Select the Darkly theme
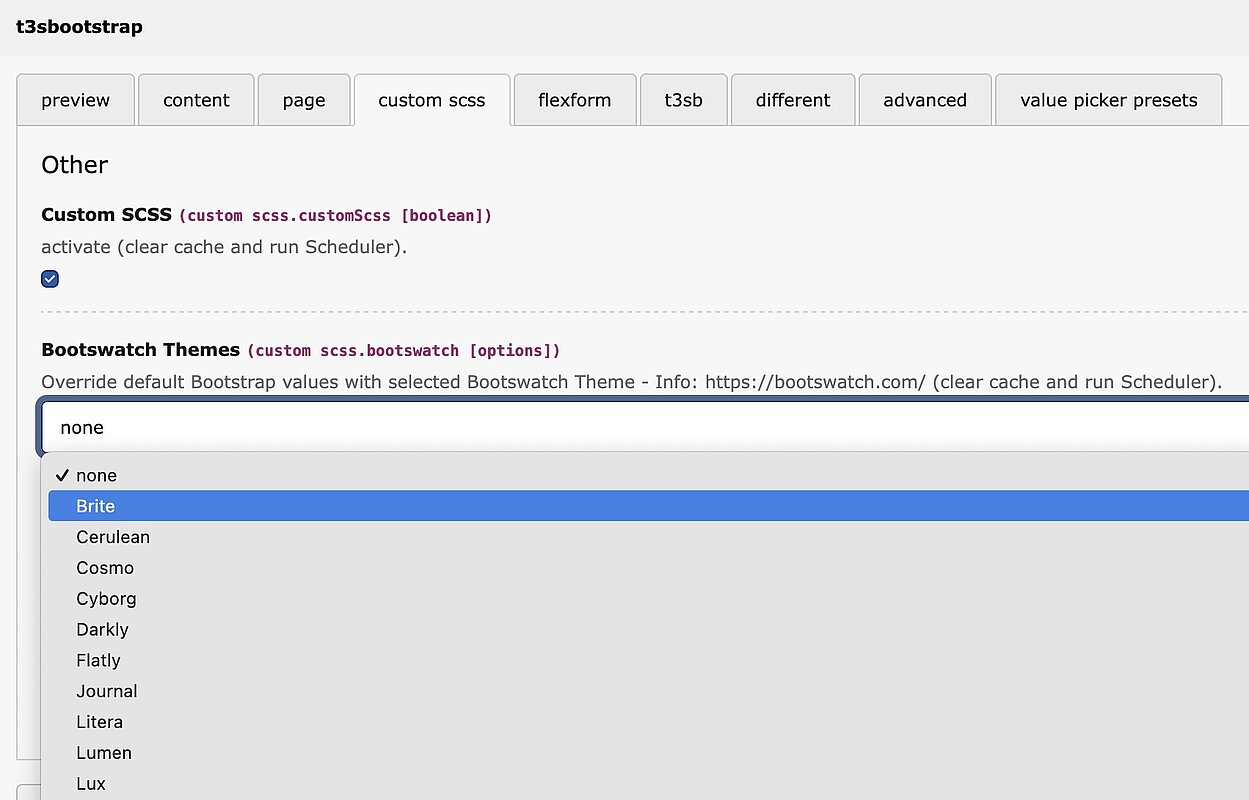This screenshot has height=800, width=1249. (102, 630)
